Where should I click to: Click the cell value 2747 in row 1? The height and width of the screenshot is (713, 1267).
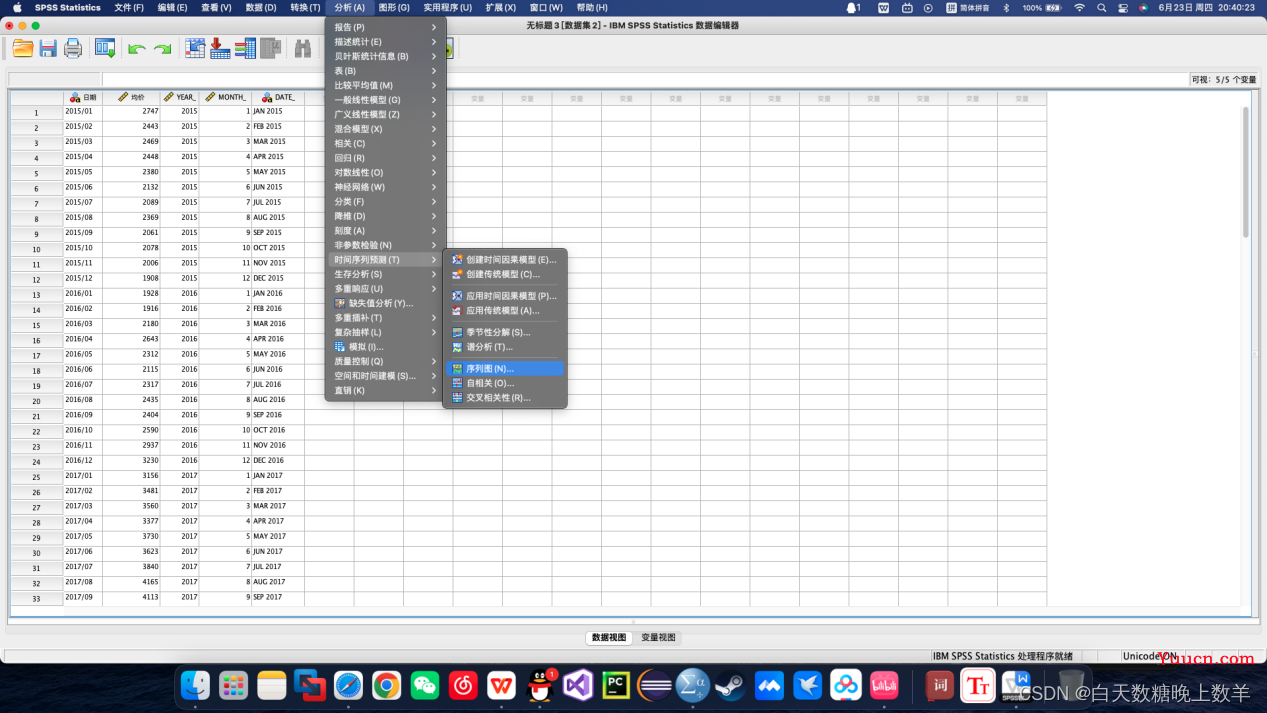pyautogui.click(x=131, y=112)
